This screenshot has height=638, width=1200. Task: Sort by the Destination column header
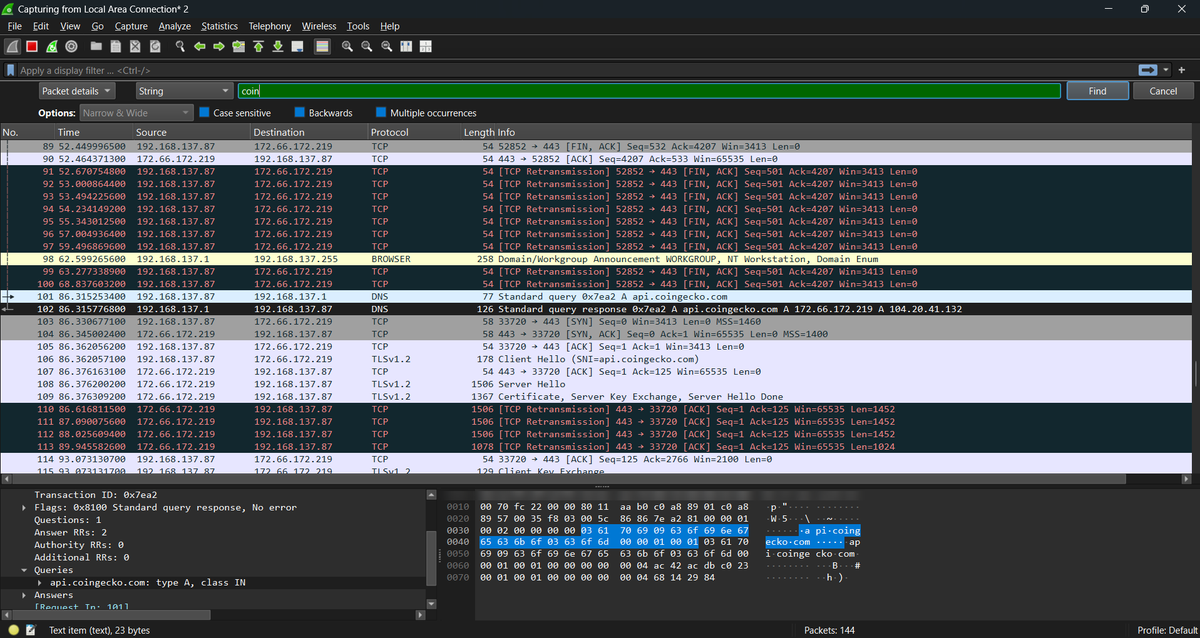click(308, 132)
